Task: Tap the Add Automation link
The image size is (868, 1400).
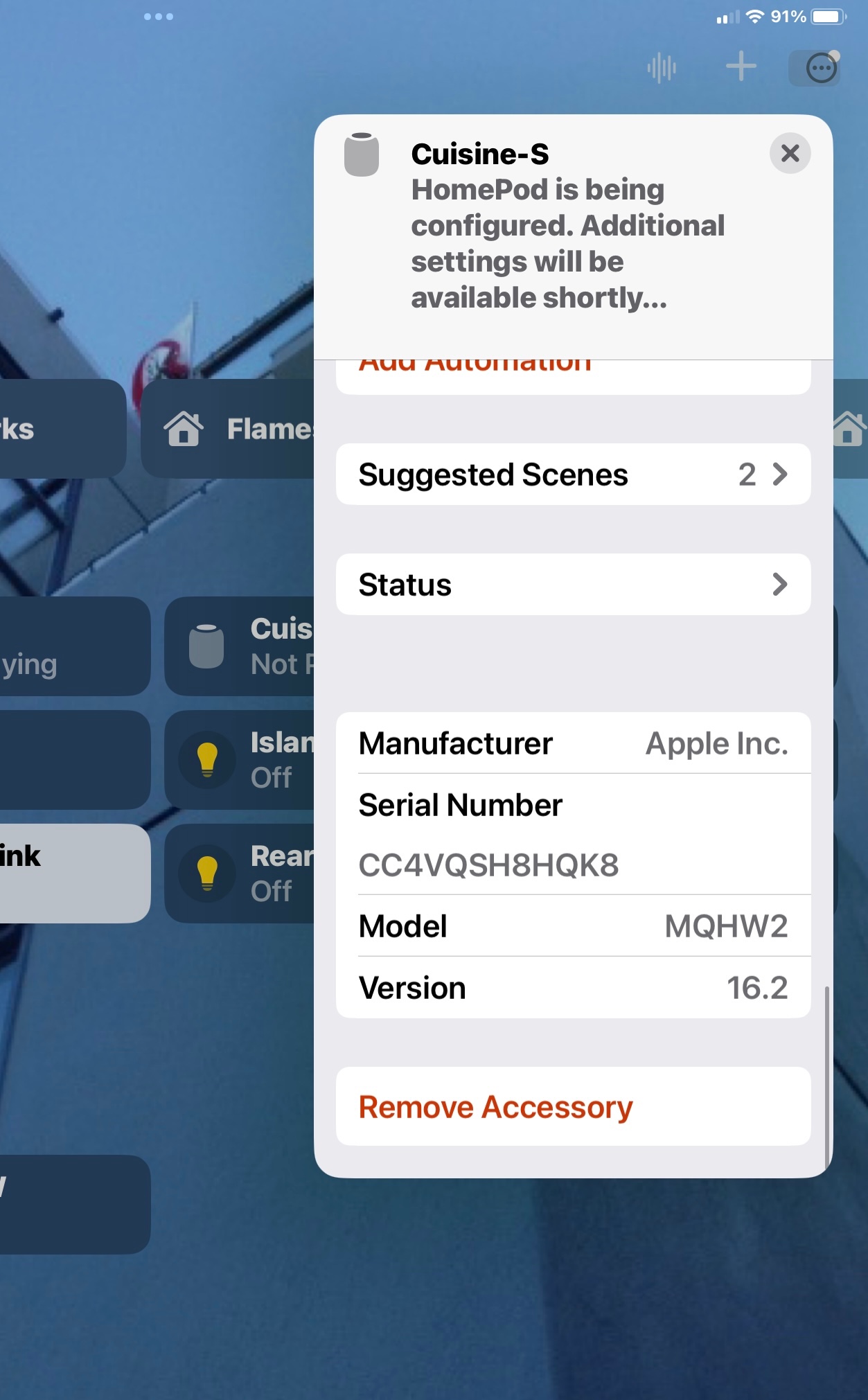Action: pyautogui.click(x=475, y=364)
